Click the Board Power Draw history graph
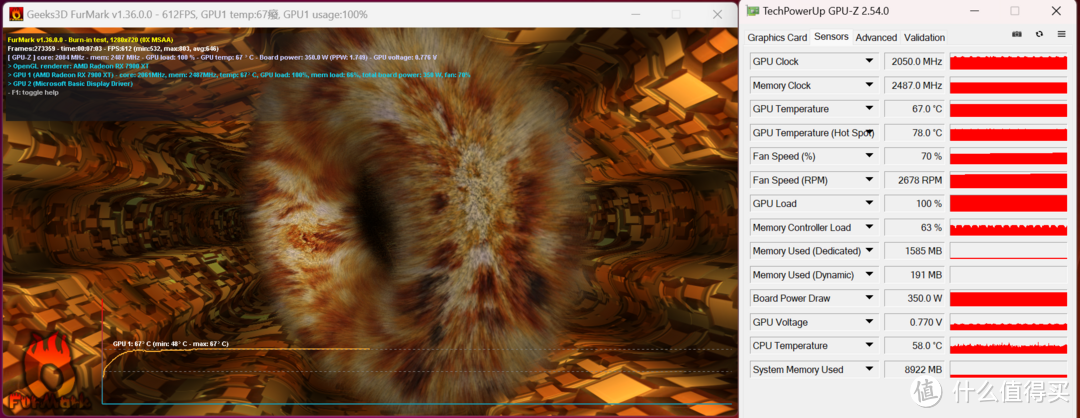 (1008, 299)
